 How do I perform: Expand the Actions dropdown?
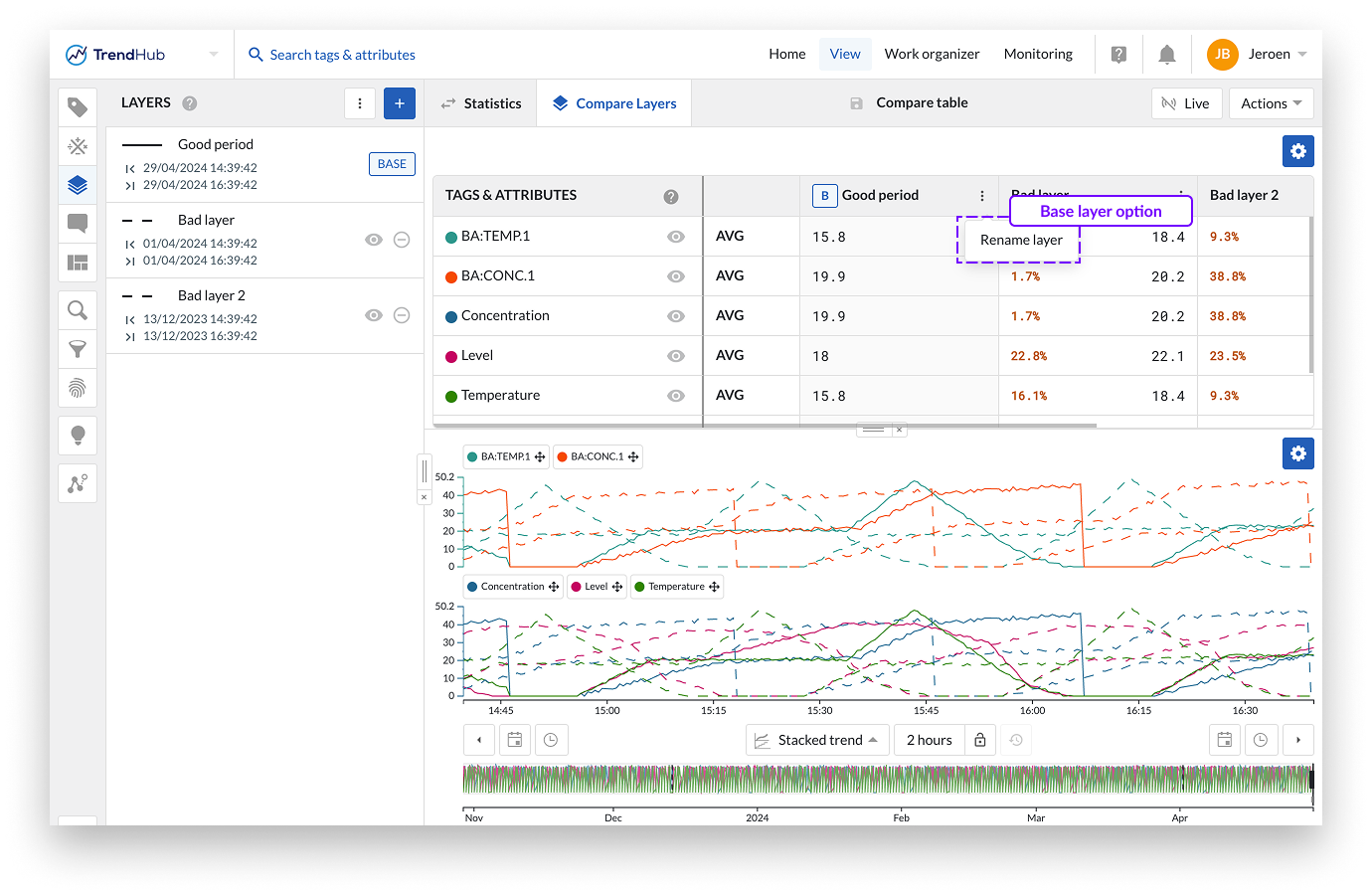[x=1271, y=103]
